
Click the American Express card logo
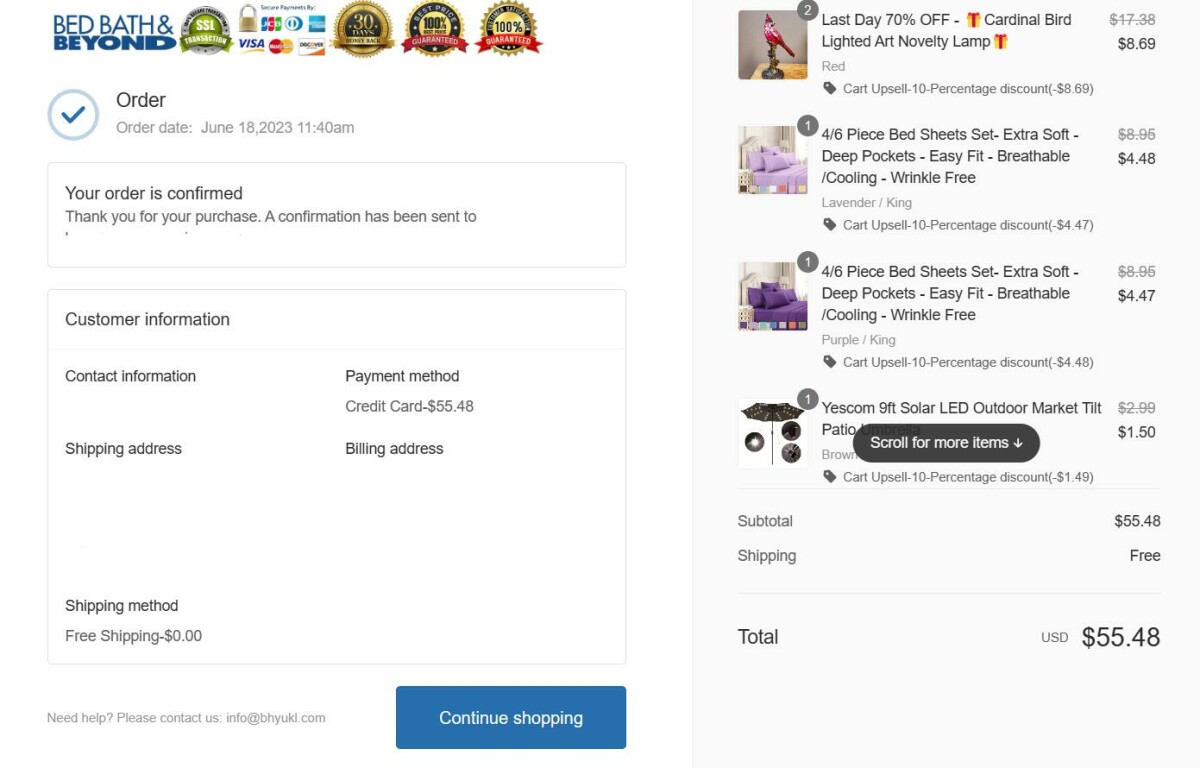[x=316, y=23]
